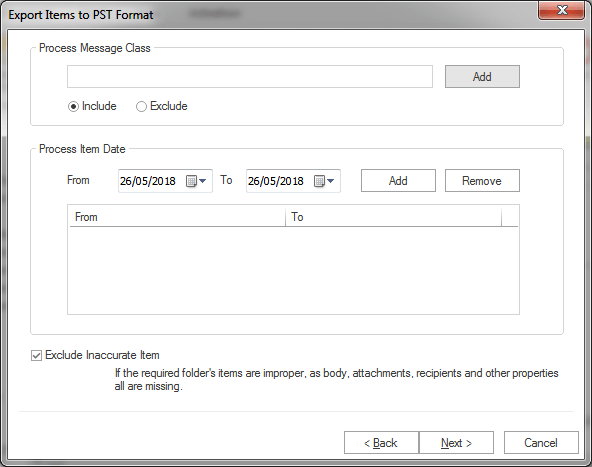The width and height of the screenshot is (592, 467).
Task: Click the Process Message Class text field
Action: (x=250, y=77)
